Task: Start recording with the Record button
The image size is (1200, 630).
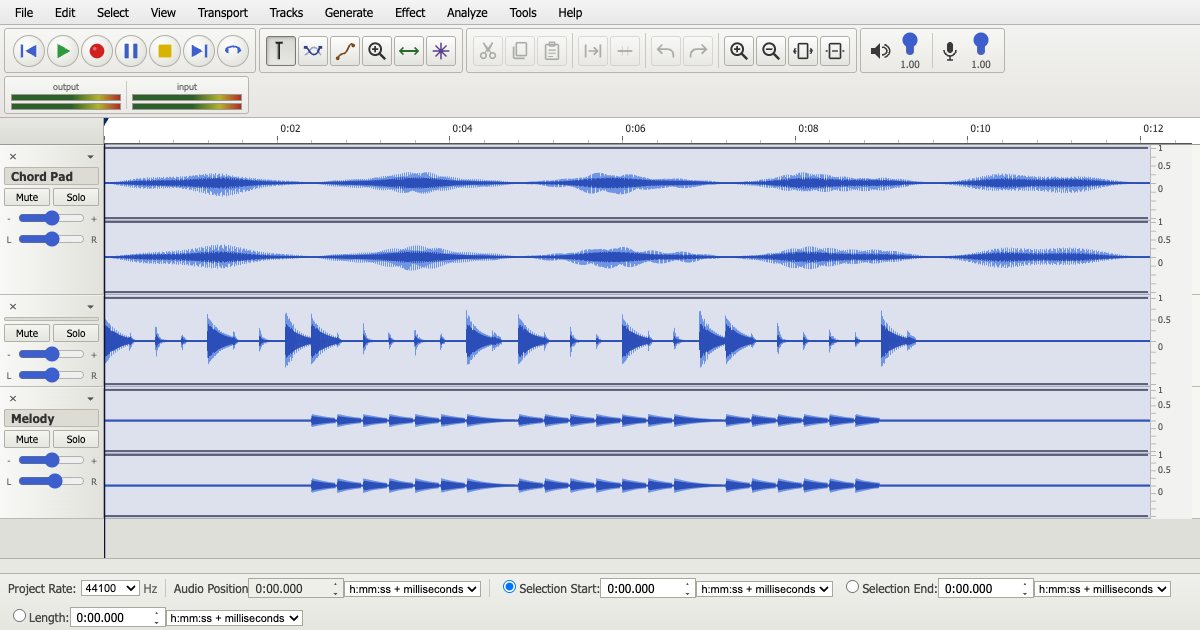Action: (x=97, y=50)
